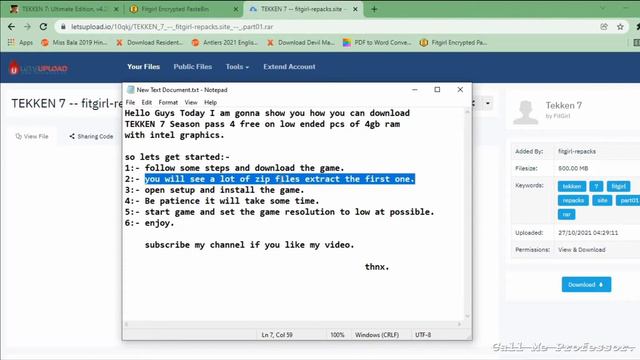
Task: Reload the page with refresh icon
Action: (x=43, y=27)
